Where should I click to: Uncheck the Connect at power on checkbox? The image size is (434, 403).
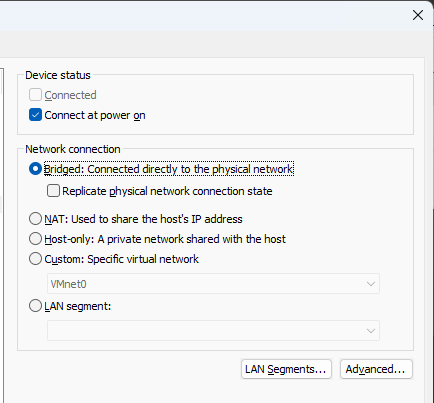[x=35, y=115]
